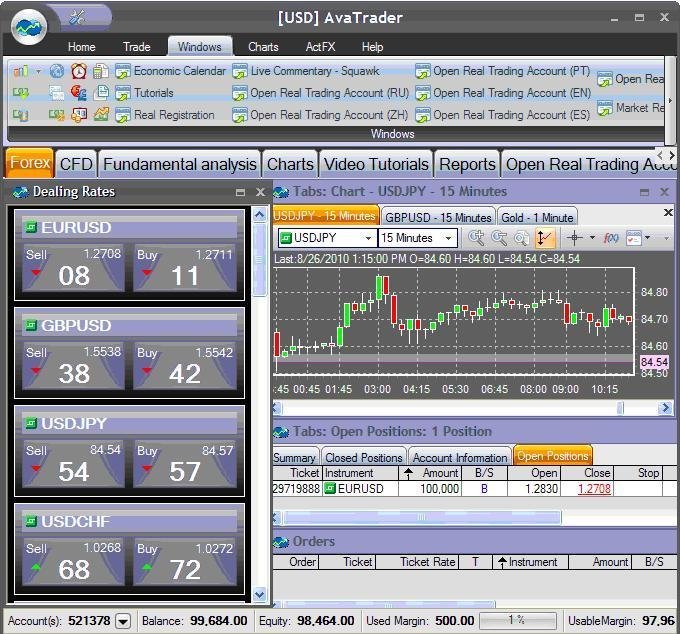Click the Used Margin 1% progress bar
The height and width of the screenshot is (634, 680).
517,621
